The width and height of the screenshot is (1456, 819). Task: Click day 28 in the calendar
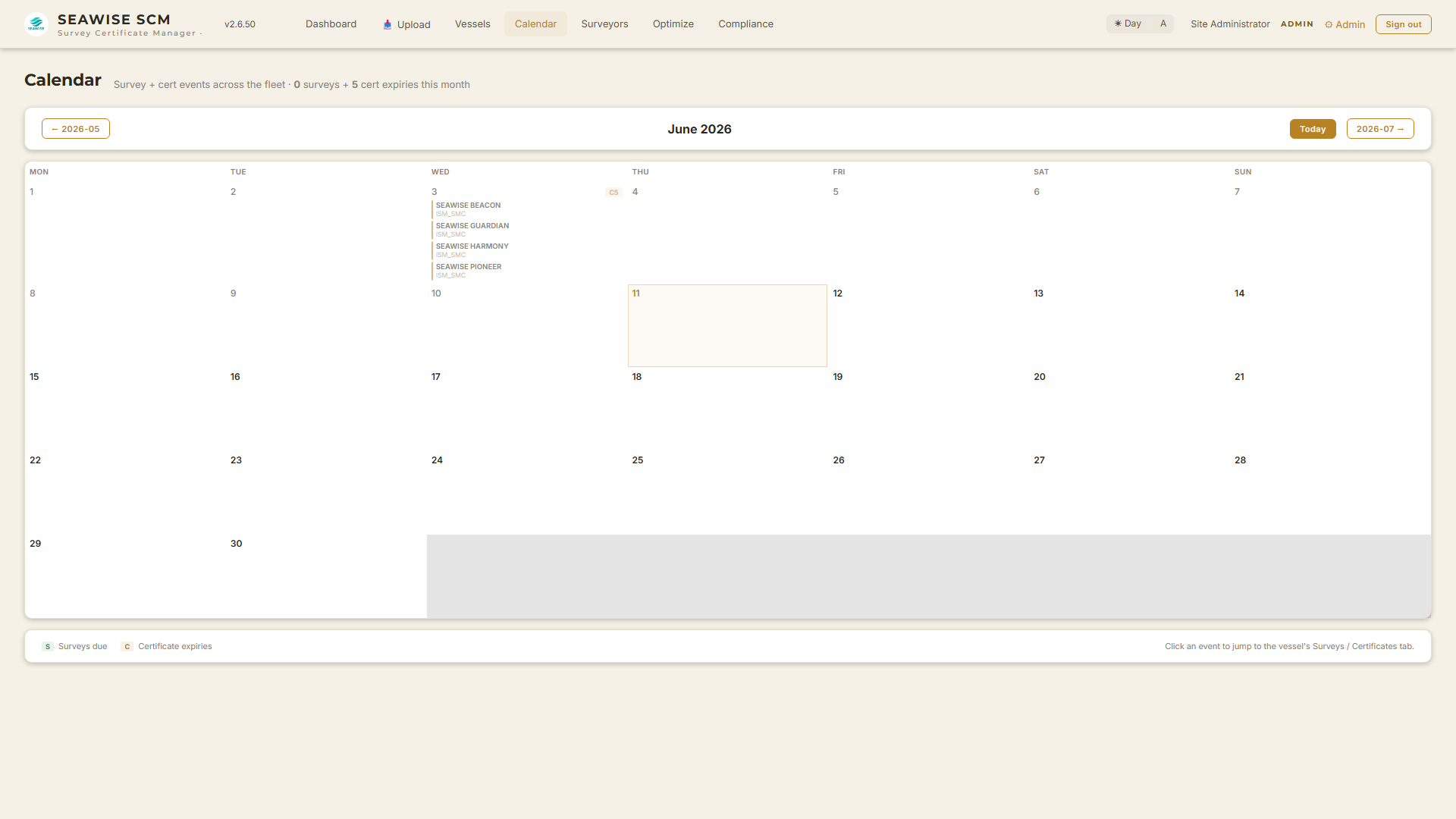coord(1330,493)
